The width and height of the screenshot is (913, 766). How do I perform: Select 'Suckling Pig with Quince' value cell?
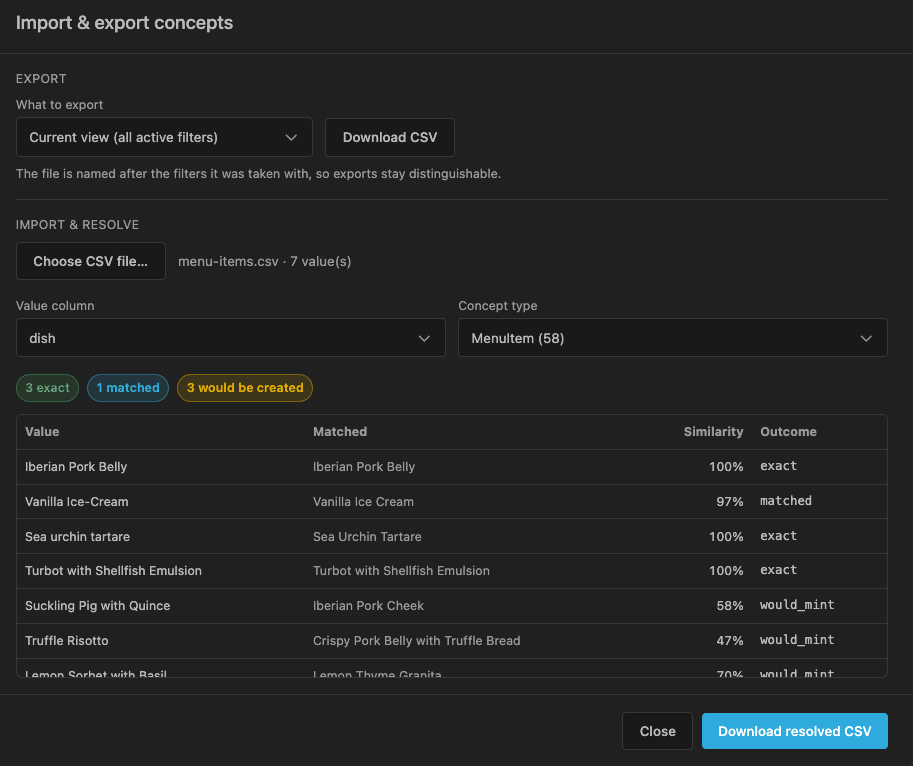pos(98,606)
